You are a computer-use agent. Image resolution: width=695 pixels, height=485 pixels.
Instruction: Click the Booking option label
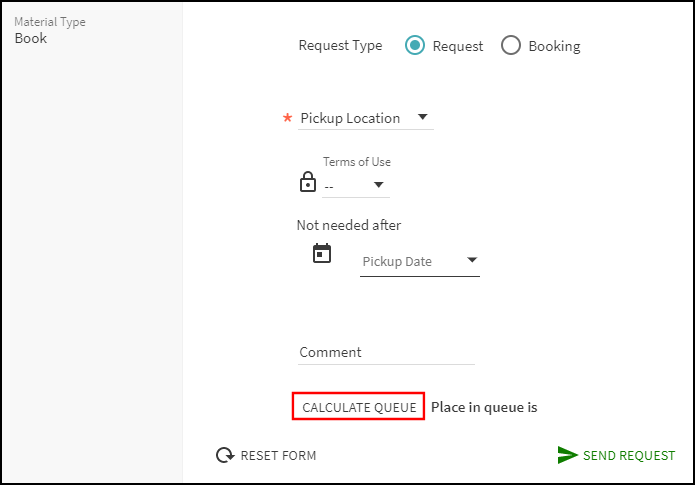click(x=554, y=46)
